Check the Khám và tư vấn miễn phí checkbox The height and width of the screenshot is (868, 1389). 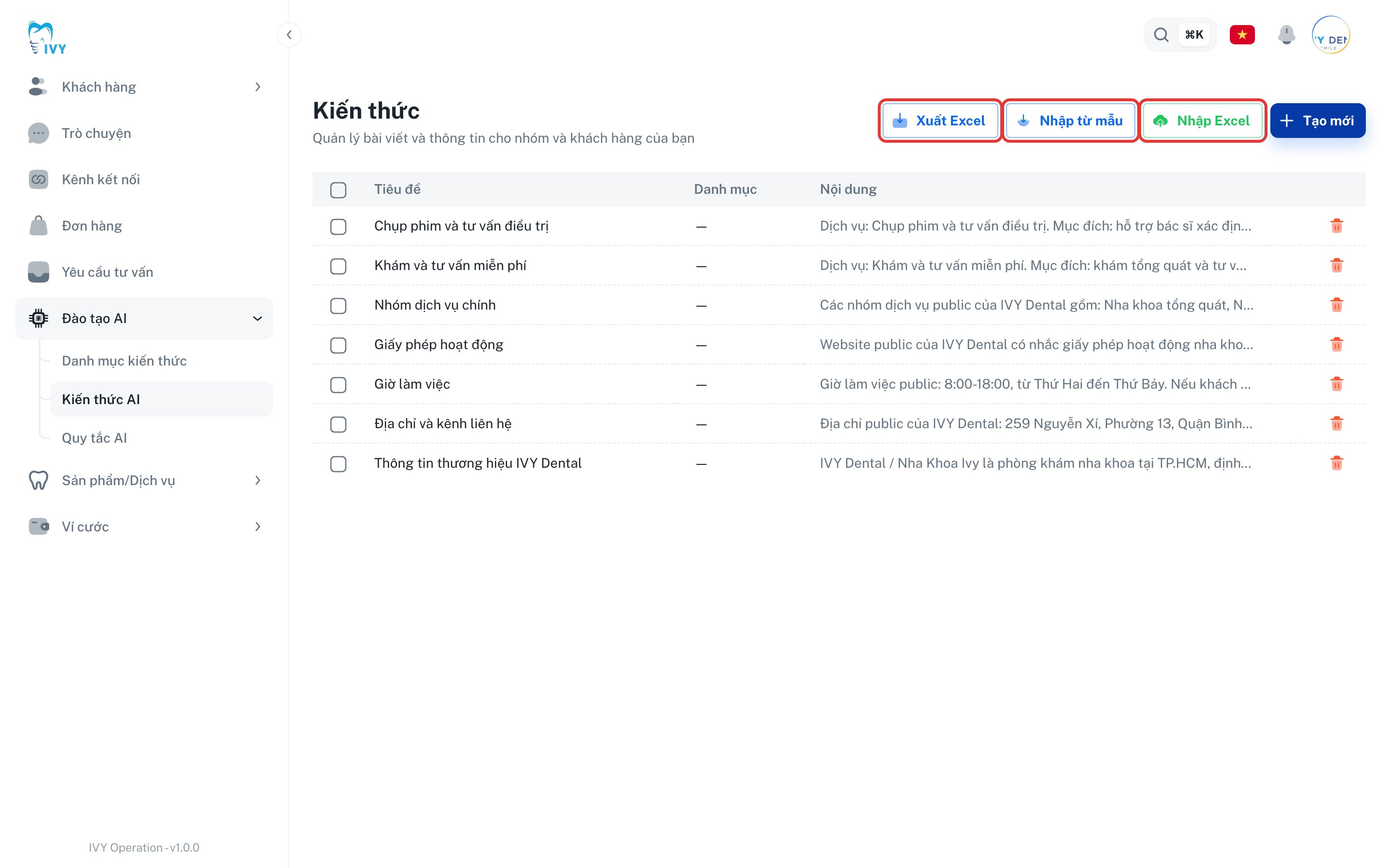338,266
